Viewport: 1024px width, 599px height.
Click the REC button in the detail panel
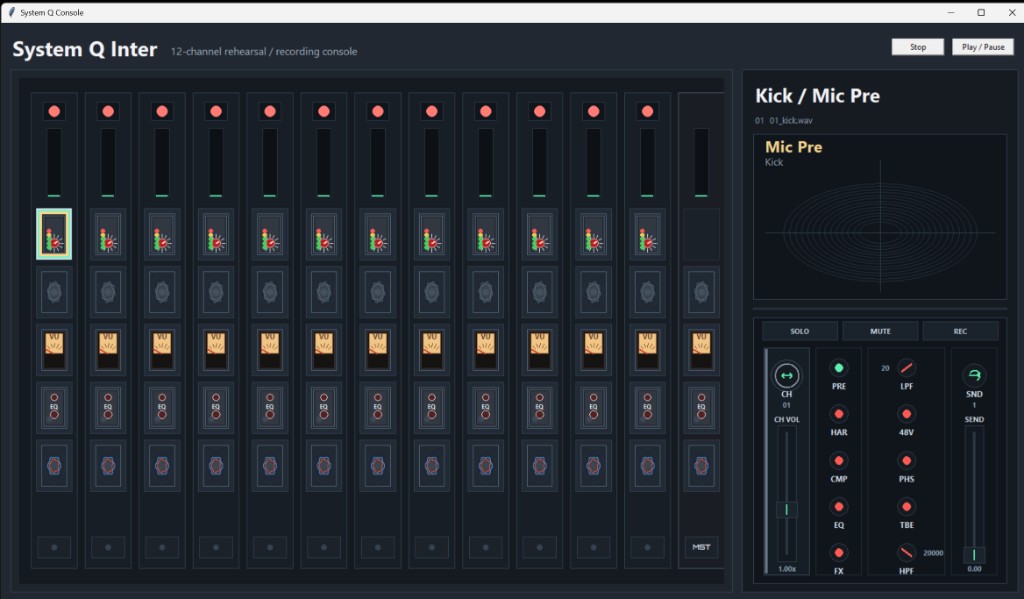pyautogui.click(x=960, y=331)
